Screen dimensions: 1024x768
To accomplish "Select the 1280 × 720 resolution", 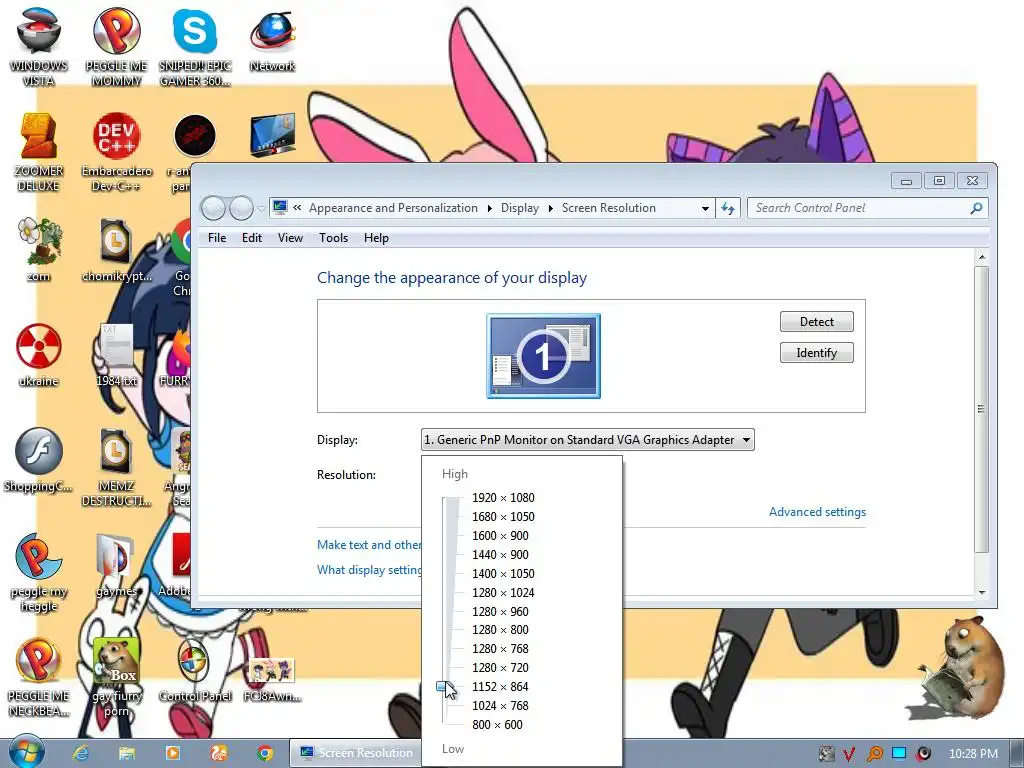I will point(500,667).
